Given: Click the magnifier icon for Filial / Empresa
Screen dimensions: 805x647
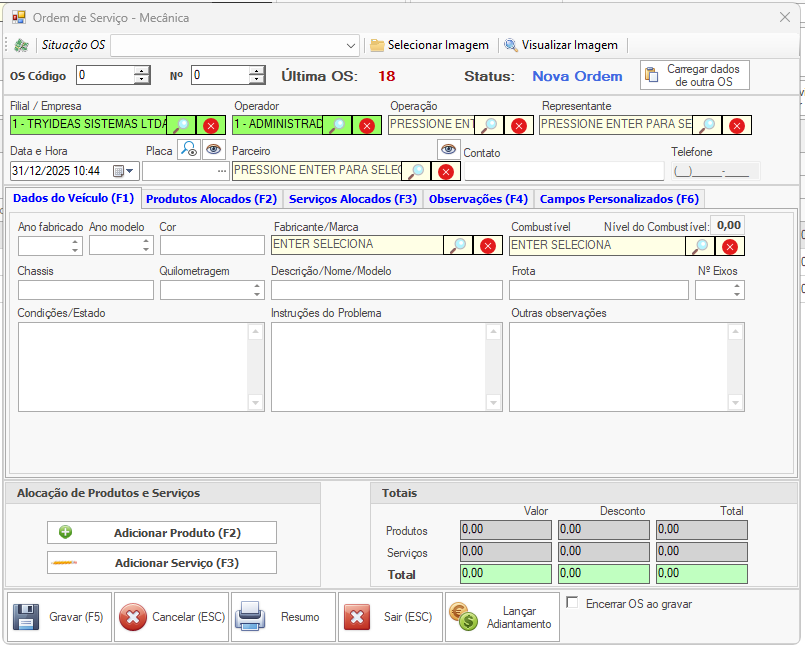Looking at the screenshot, I should point(181,125).
